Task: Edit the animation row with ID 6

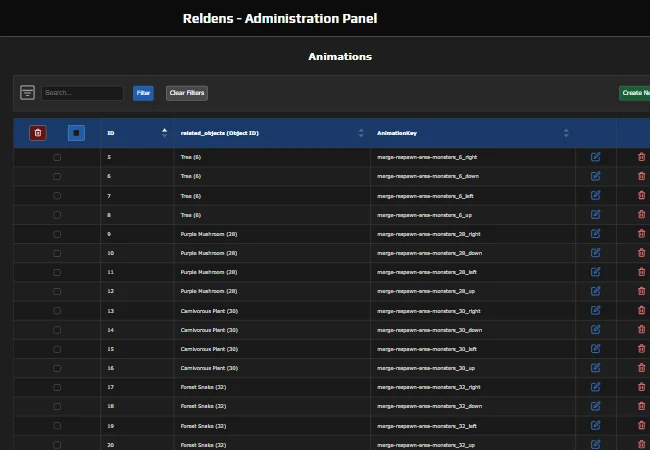Action: (595, 176)
